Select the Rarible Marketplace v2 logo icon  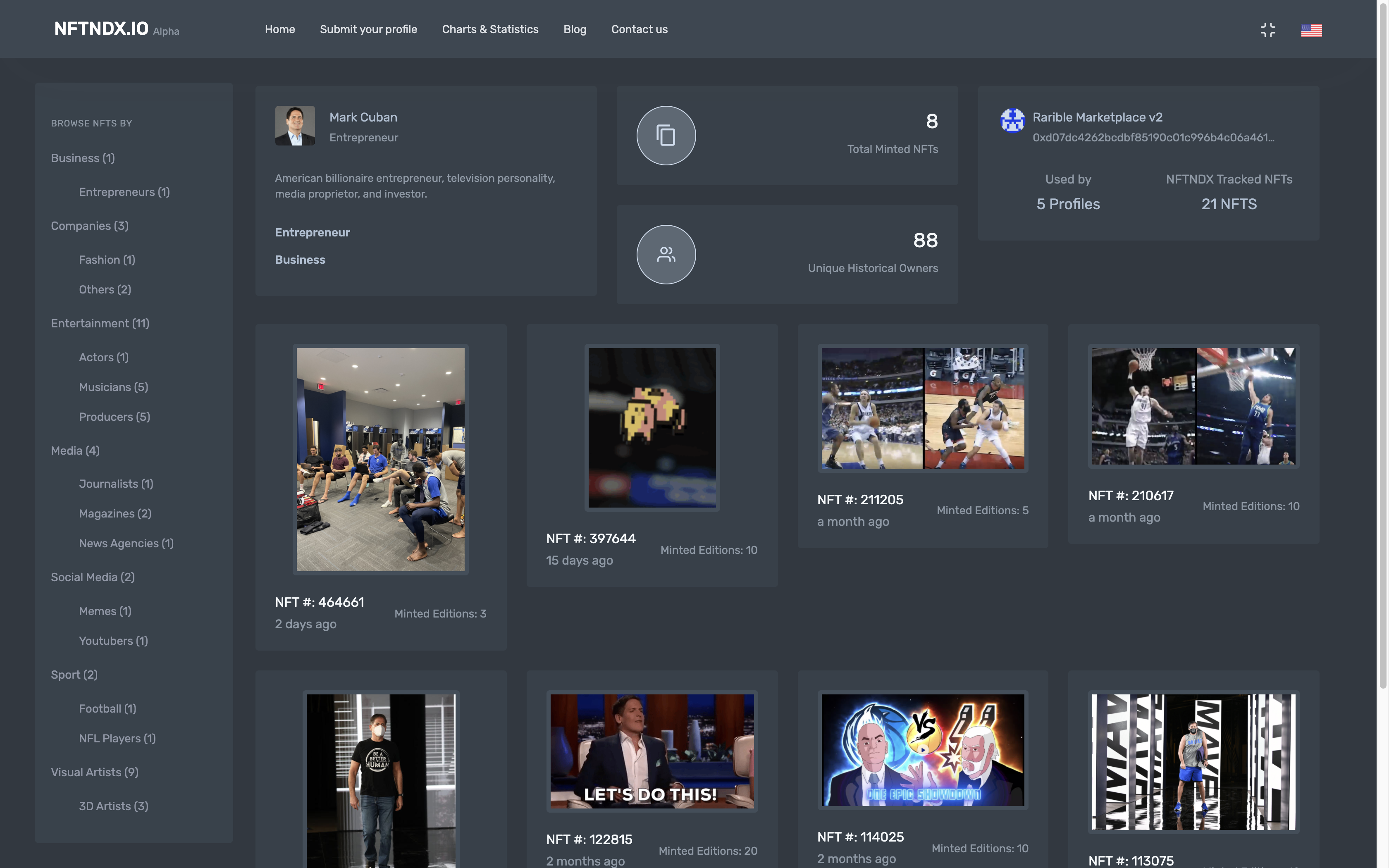pyautogui.click(x=1012, y=121)
